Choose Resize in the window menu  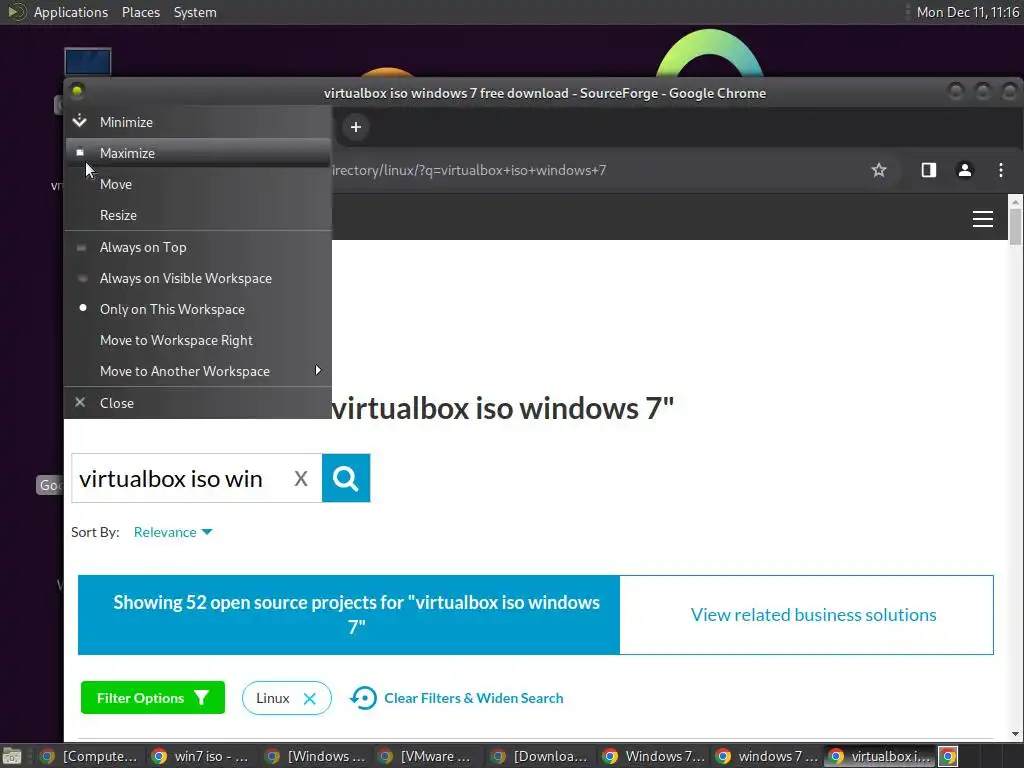click(198, 215)
